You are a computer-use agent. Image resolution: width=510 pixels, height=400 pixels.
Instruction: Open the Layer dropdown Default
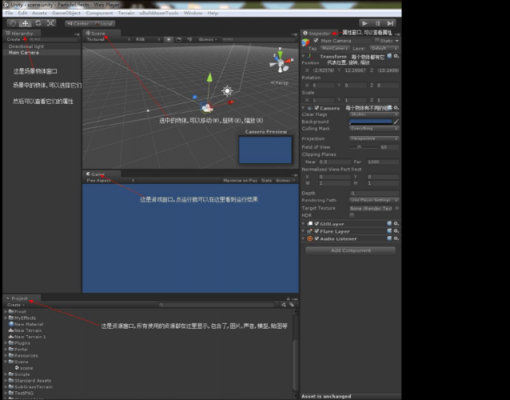point(384,48)
